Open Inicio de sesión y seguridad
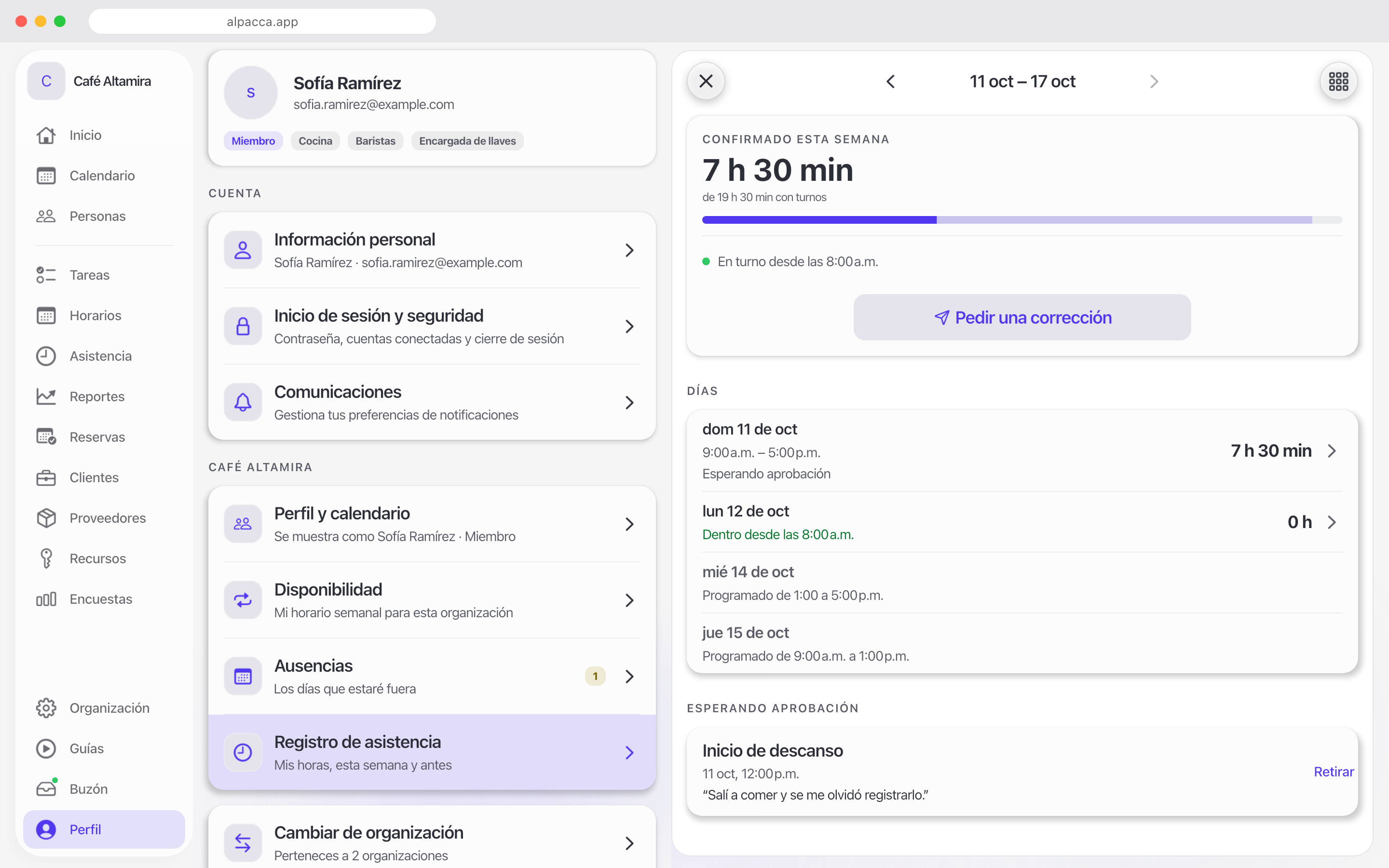 pos(432,326)
